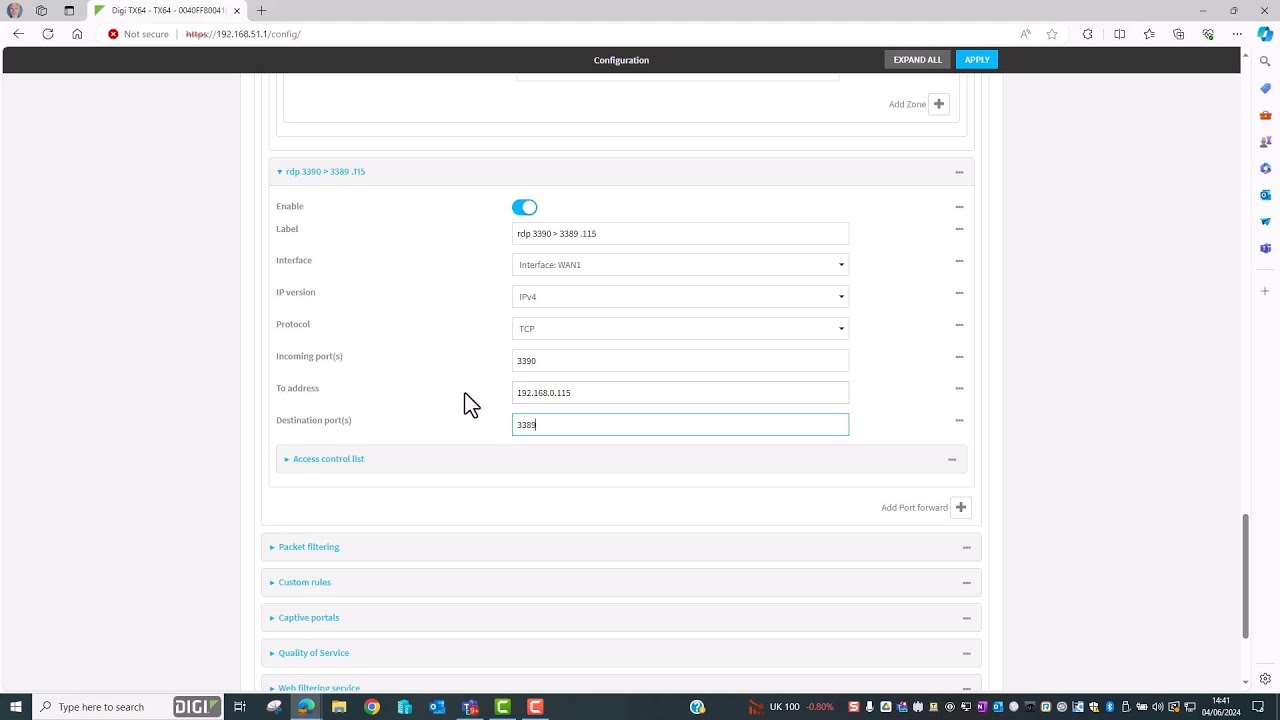This screenshot has height=720, width=1280.
Task: Open the Interface: WAN1 dropdown
Action: (680, 265)
